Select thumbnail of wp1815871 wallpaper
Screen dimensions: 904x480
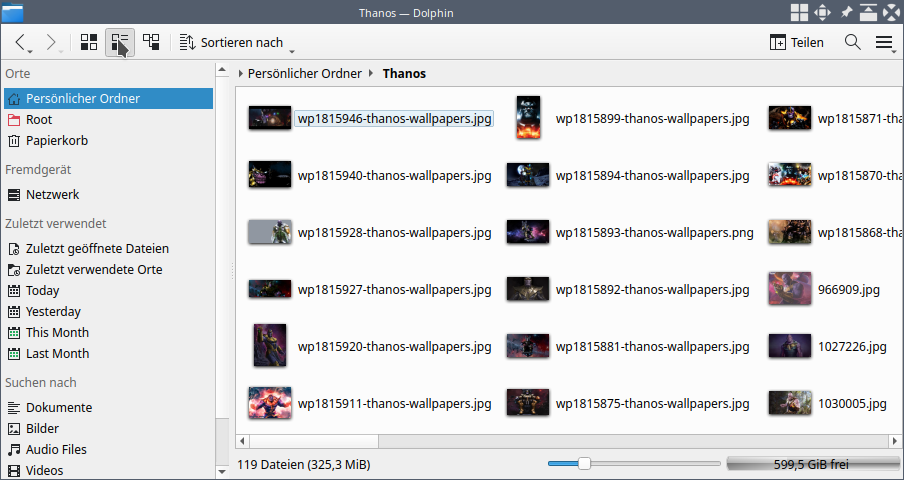(790, 118)
